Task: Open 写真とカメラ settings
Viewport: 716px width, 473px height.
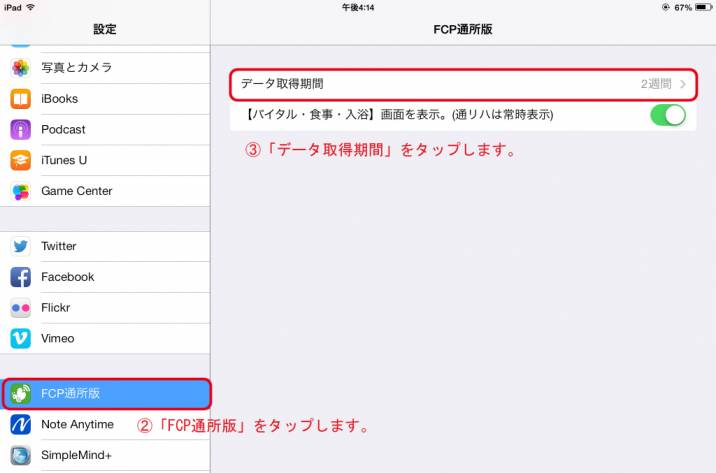Action: coord(105,68)
